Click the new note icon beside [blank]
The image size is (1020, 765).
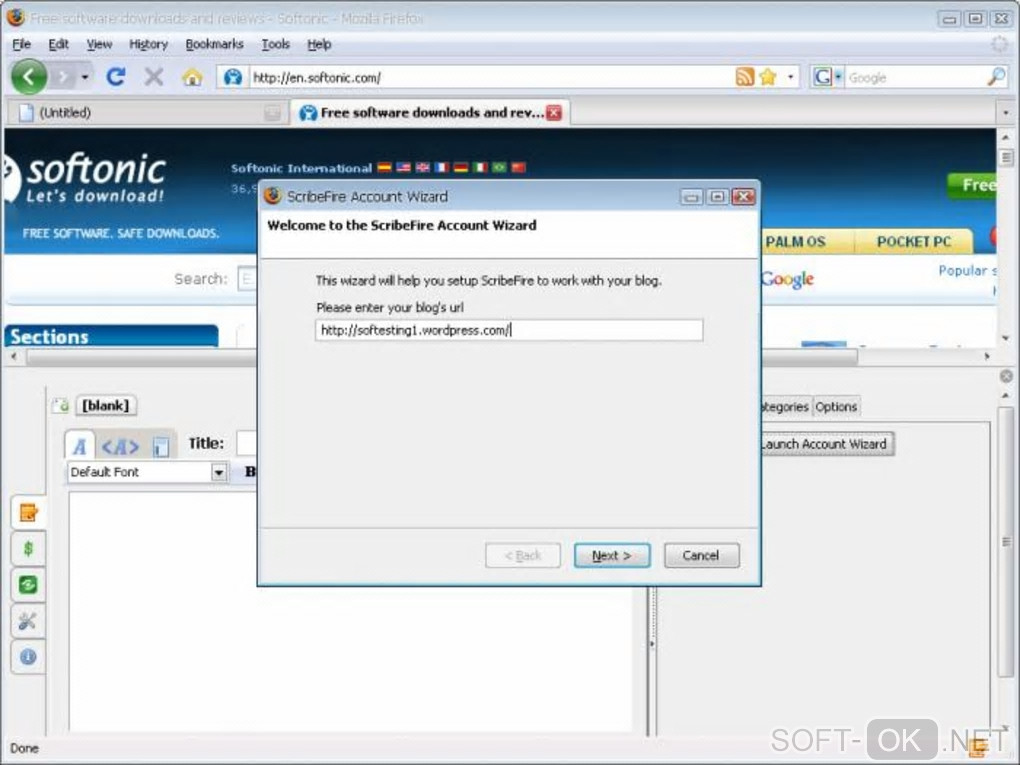(61, 405)
